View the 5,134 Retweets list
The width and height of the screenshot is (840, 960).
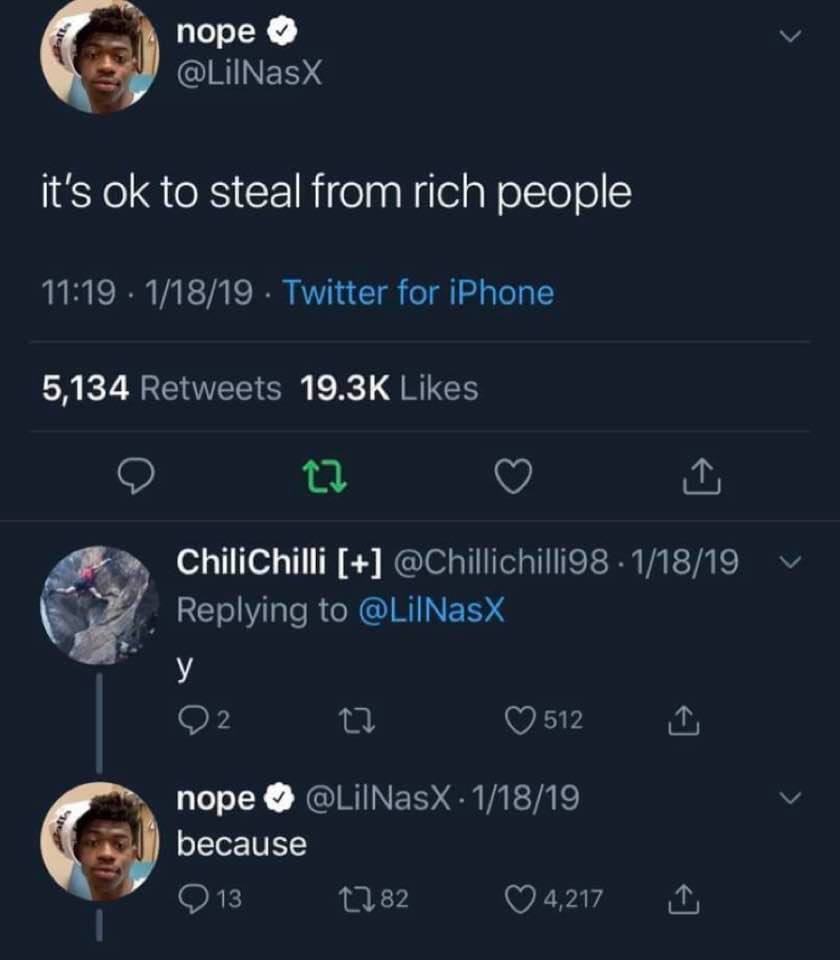pos(162,388)
